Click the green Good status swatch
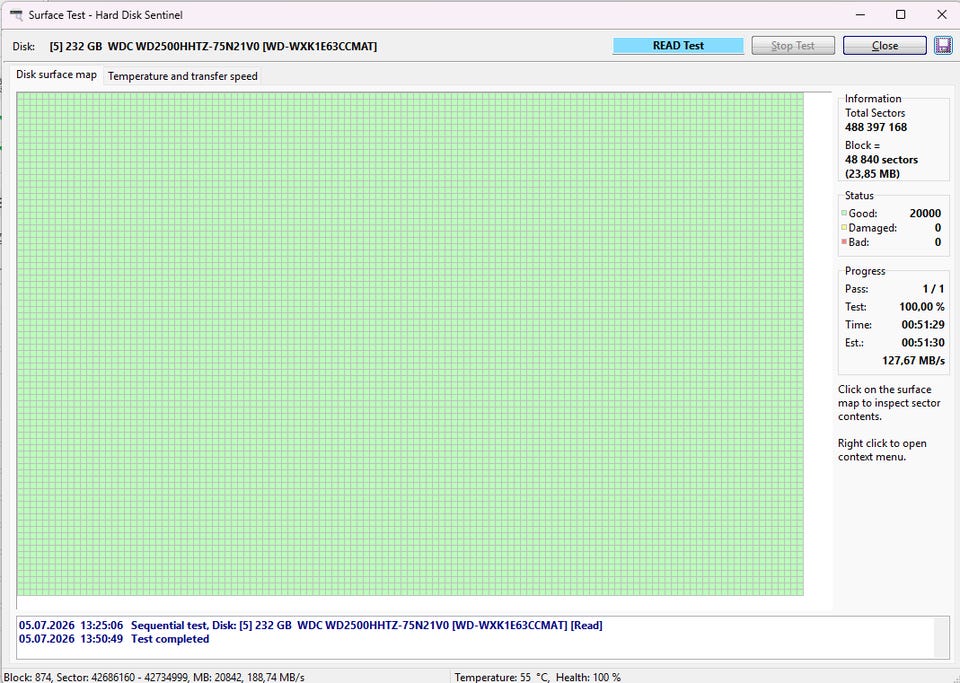This screenshot has width=960, height=683. click(844, 213)
